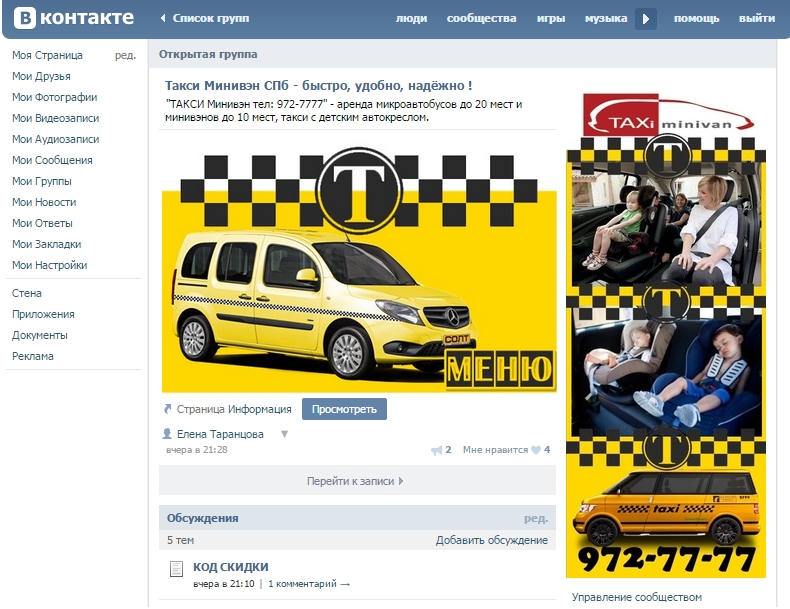Open Моя Страница in sidebar
Viewport: 790px width, 609px height.
coord(47,55)
